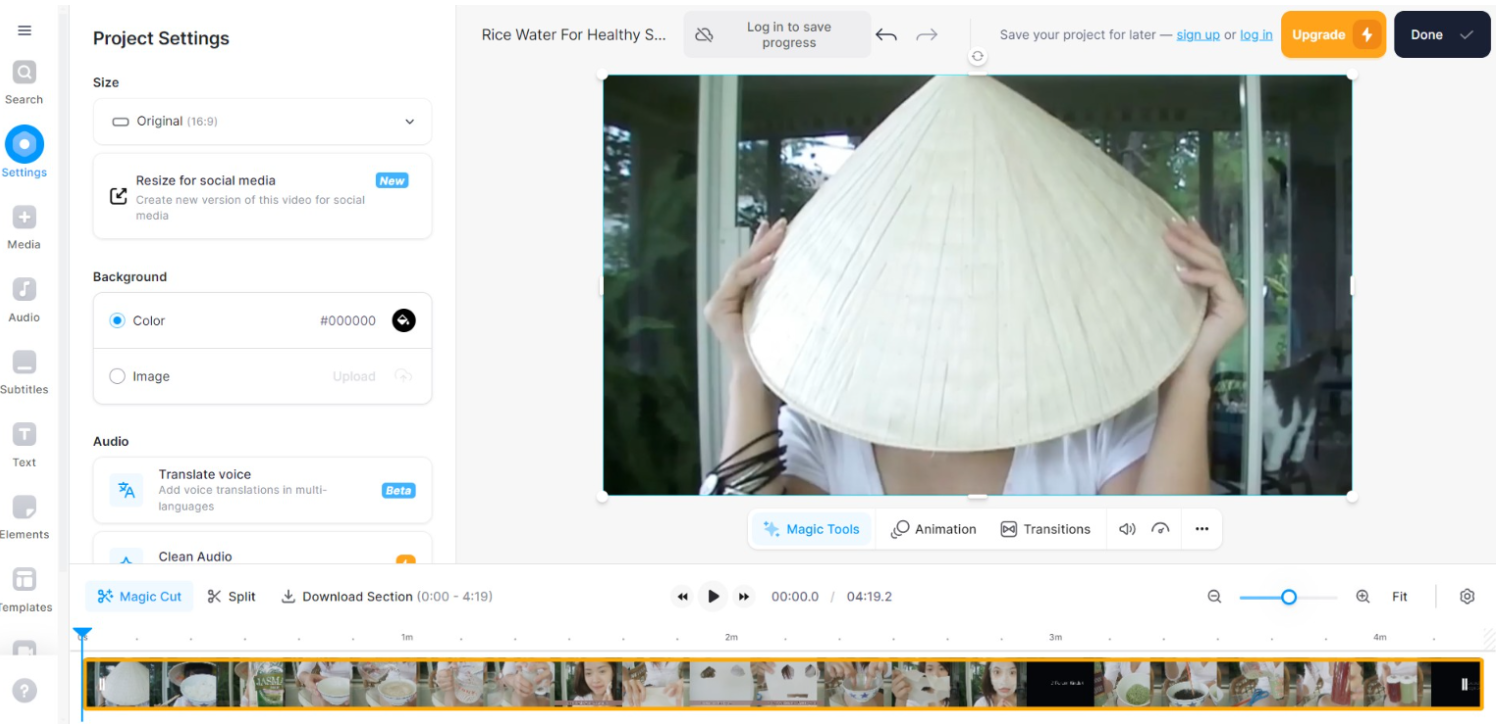Select the Color background radio button
This screenshot has width=1496, height=724.
click(x=117, y=320)
